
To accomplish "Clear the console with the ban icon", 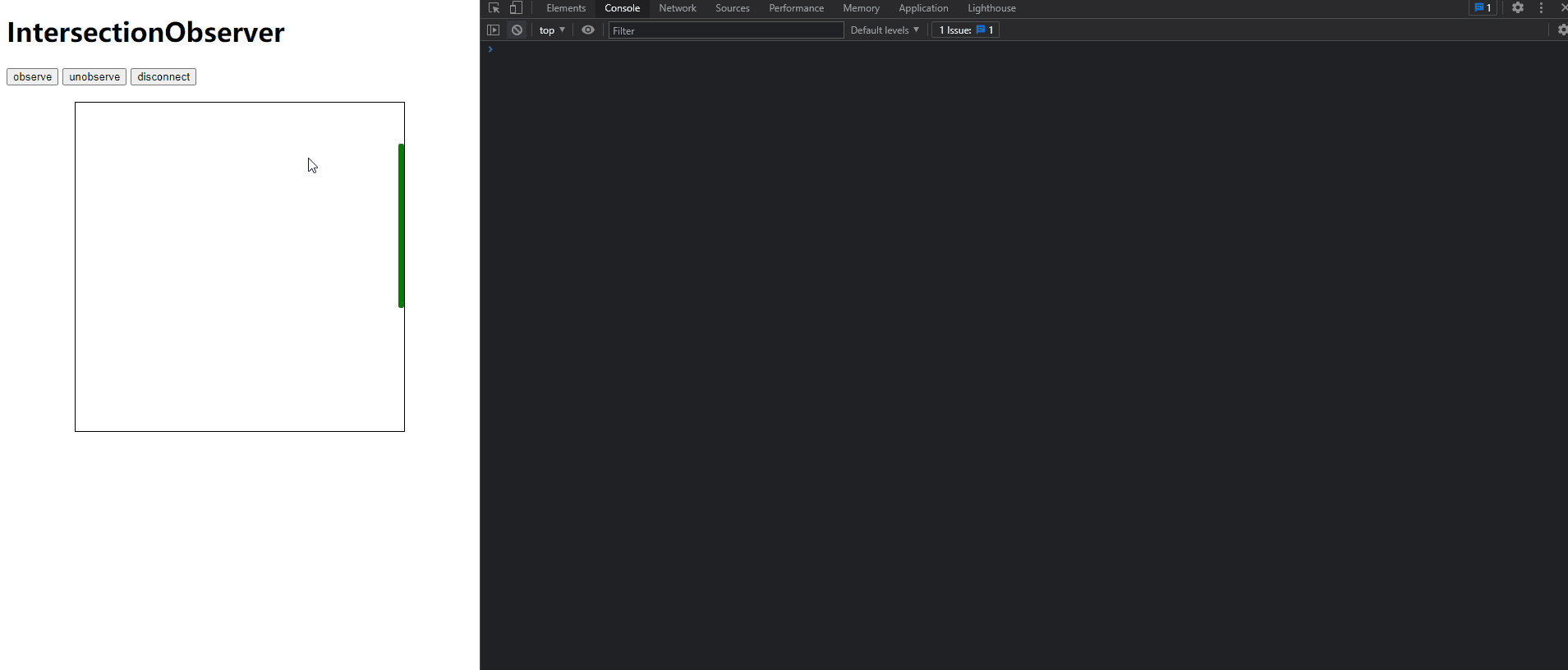I will (517, 30).
